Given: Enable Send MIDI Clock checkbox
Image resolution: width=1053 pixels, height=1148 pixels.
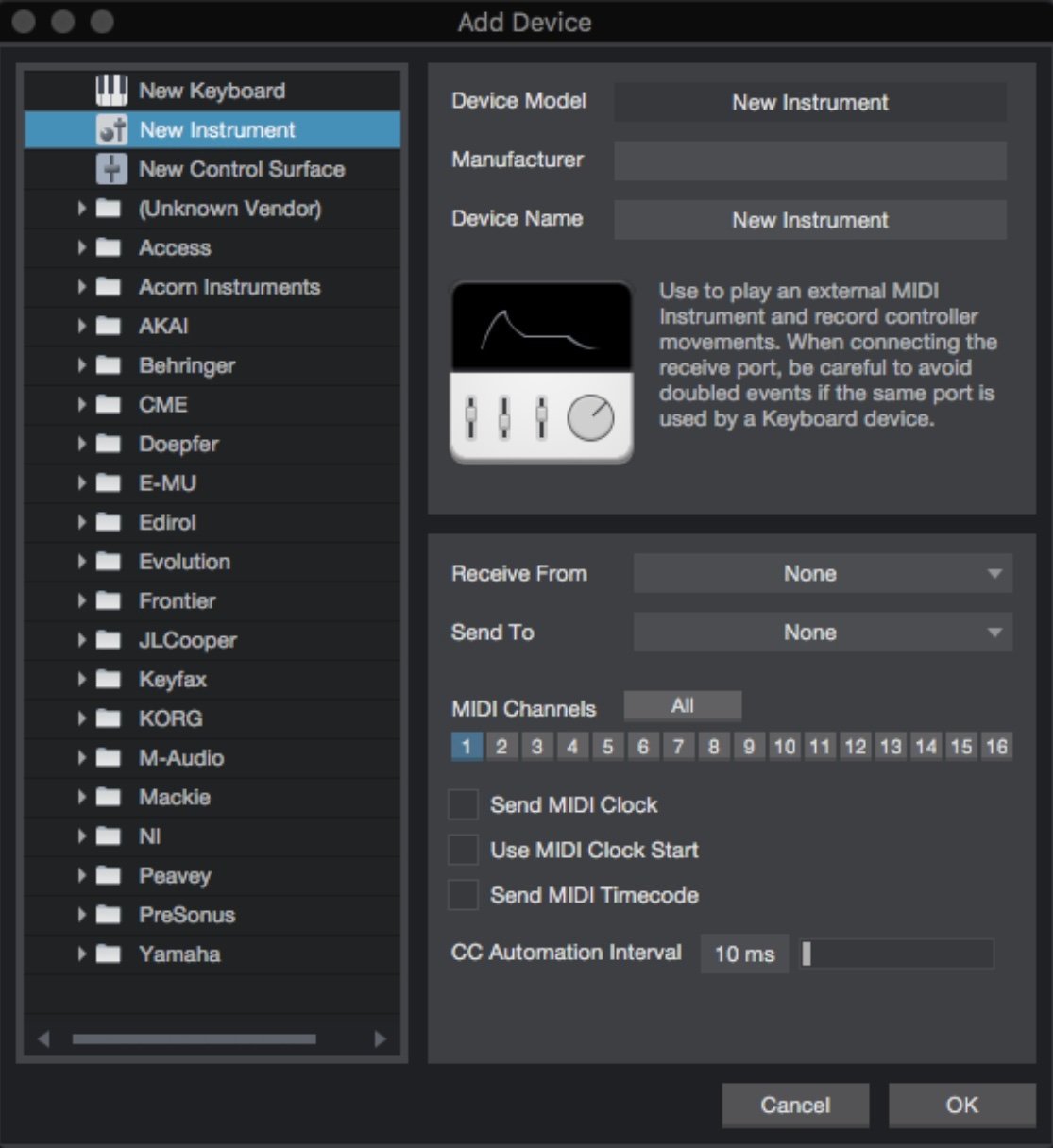Looking at the screenshot, I should tap(463, 804).
